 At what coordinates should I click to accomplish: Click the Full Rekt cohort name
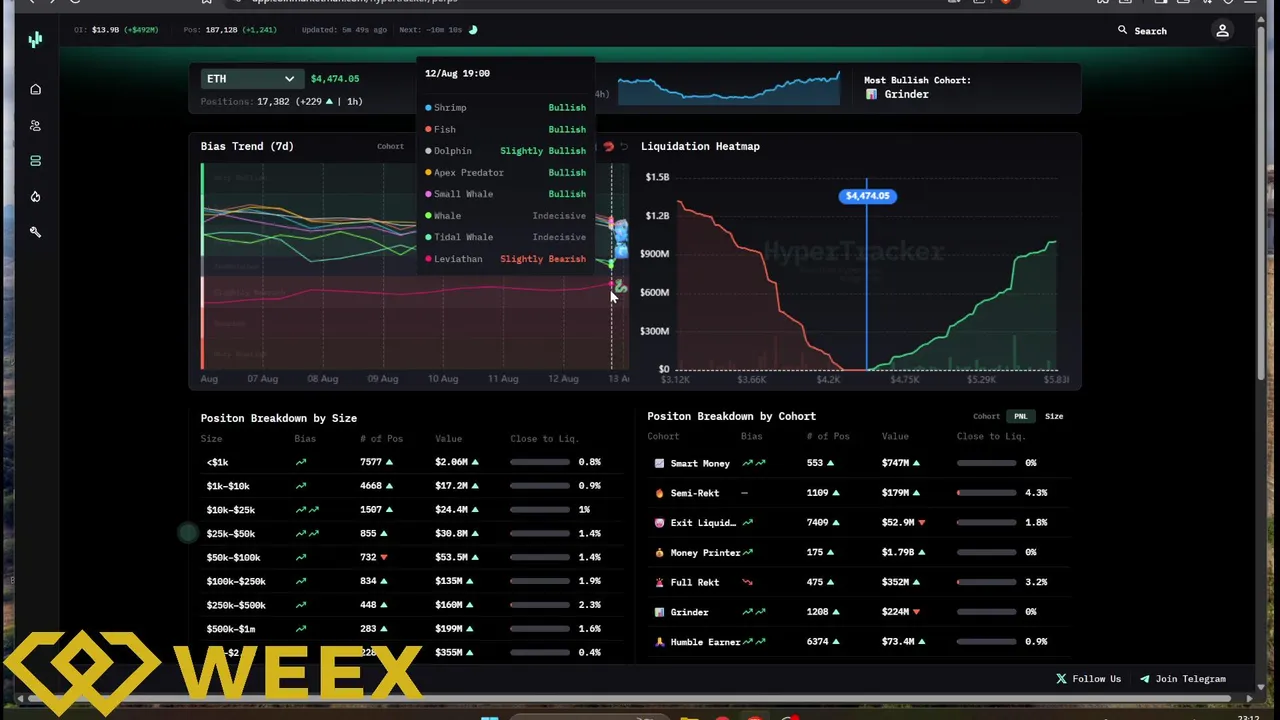(x=695, y=582)
